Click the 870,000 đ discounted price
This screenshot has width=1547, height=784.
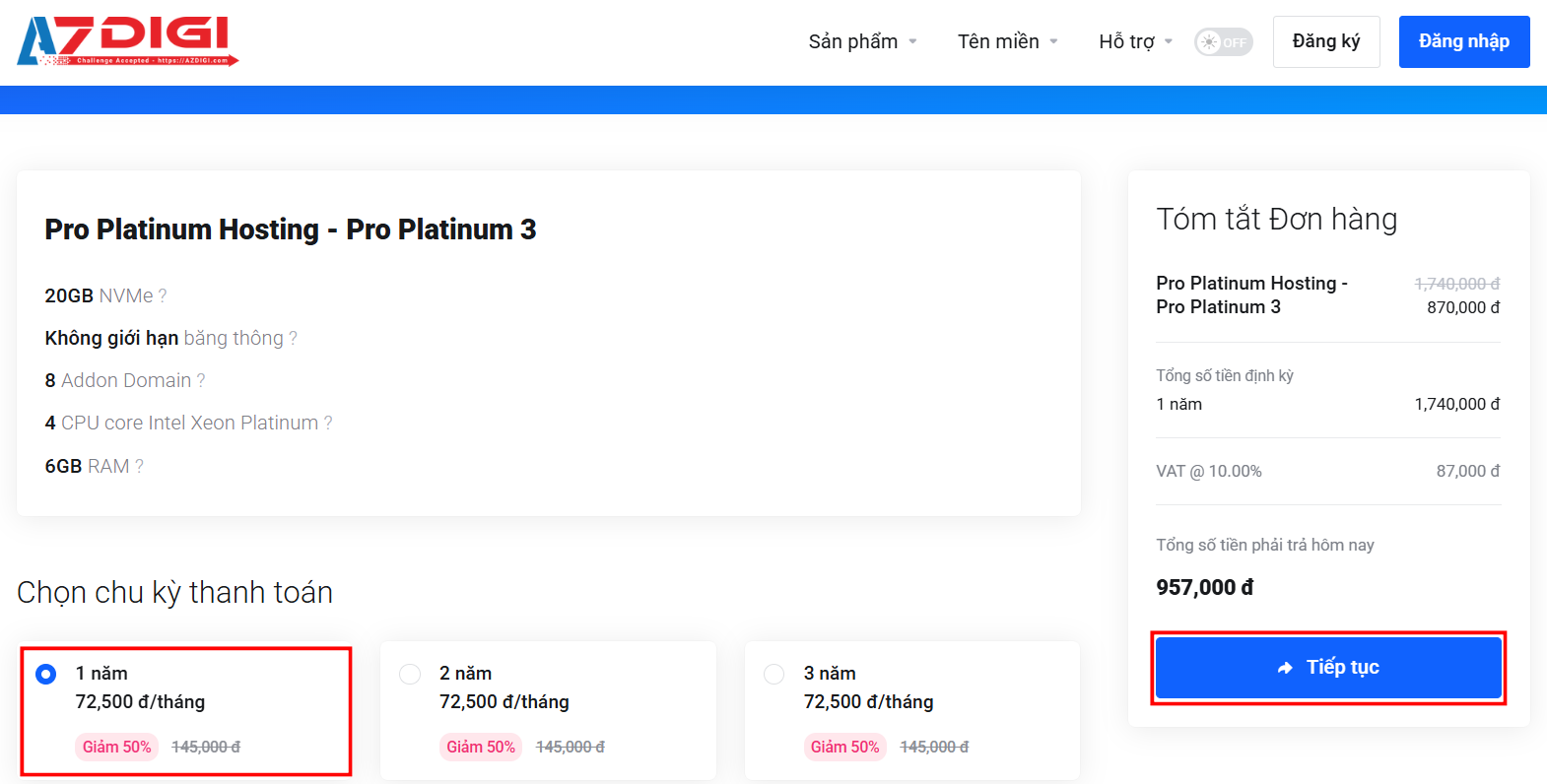click(x=1463, y=307)
